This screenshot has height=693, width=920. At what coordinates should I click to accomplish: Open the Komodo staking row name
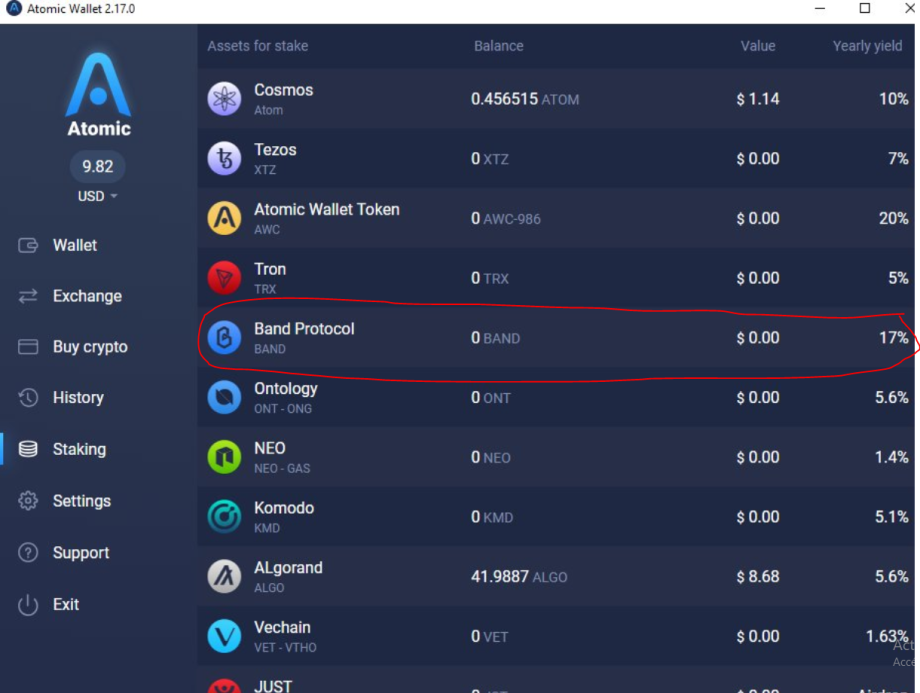coord(284,508)
